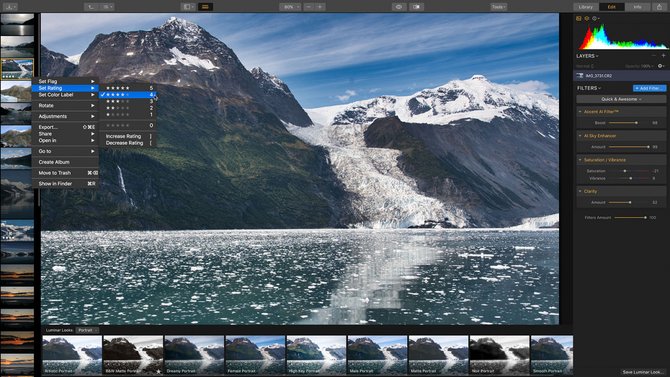Screen dimensions: 670x377
Task: Select the IMG_3731.CR2 layer
Action: 621,76
